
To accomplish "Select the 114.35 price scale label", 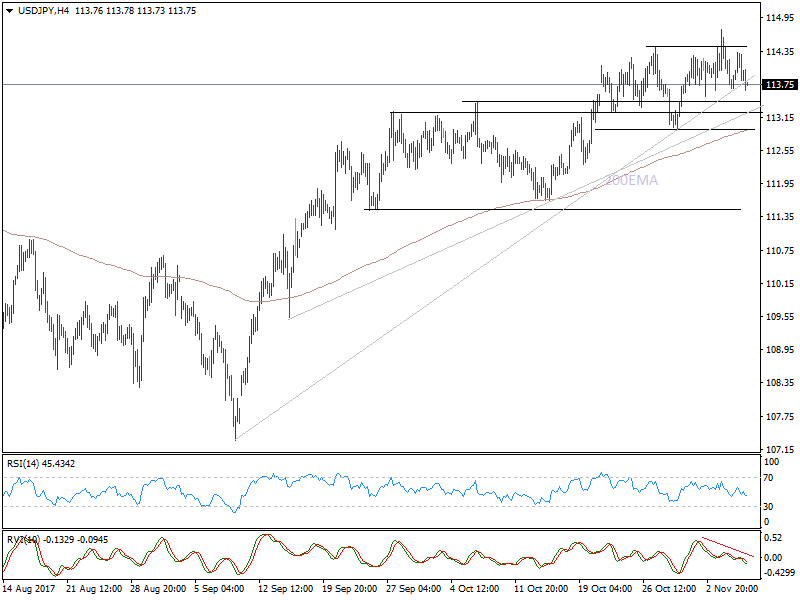I will pyautogui.click(x=780, y=52).
